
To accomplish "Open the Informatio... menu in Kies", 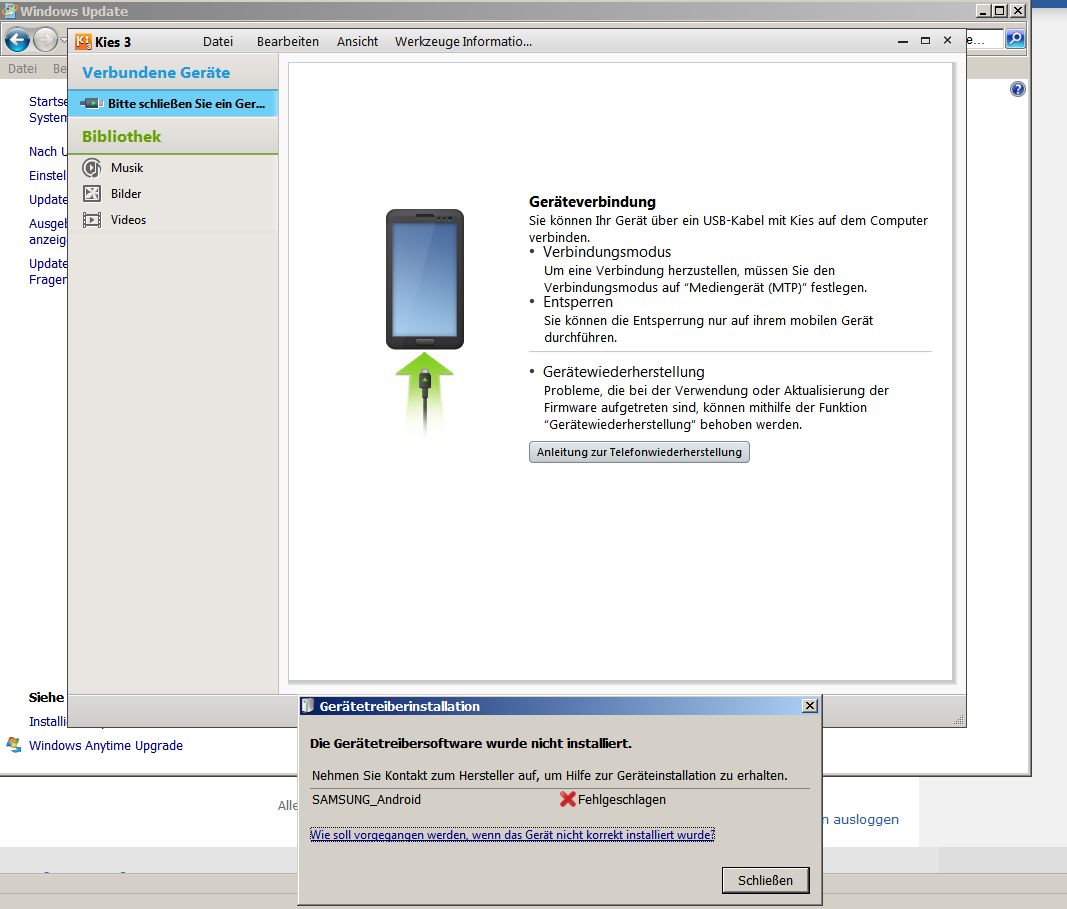I will 497,42.
